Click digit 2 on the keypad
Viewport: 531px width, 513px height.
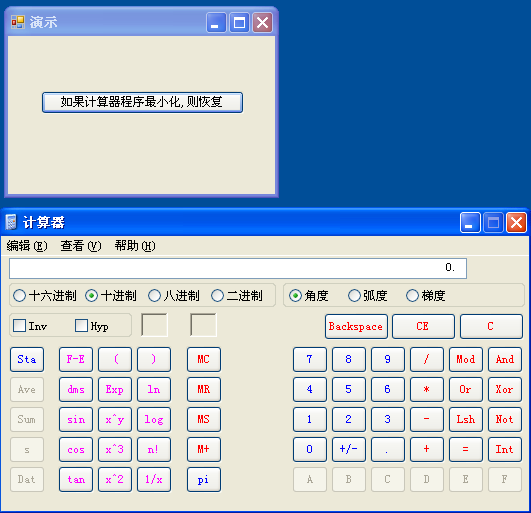348,420
